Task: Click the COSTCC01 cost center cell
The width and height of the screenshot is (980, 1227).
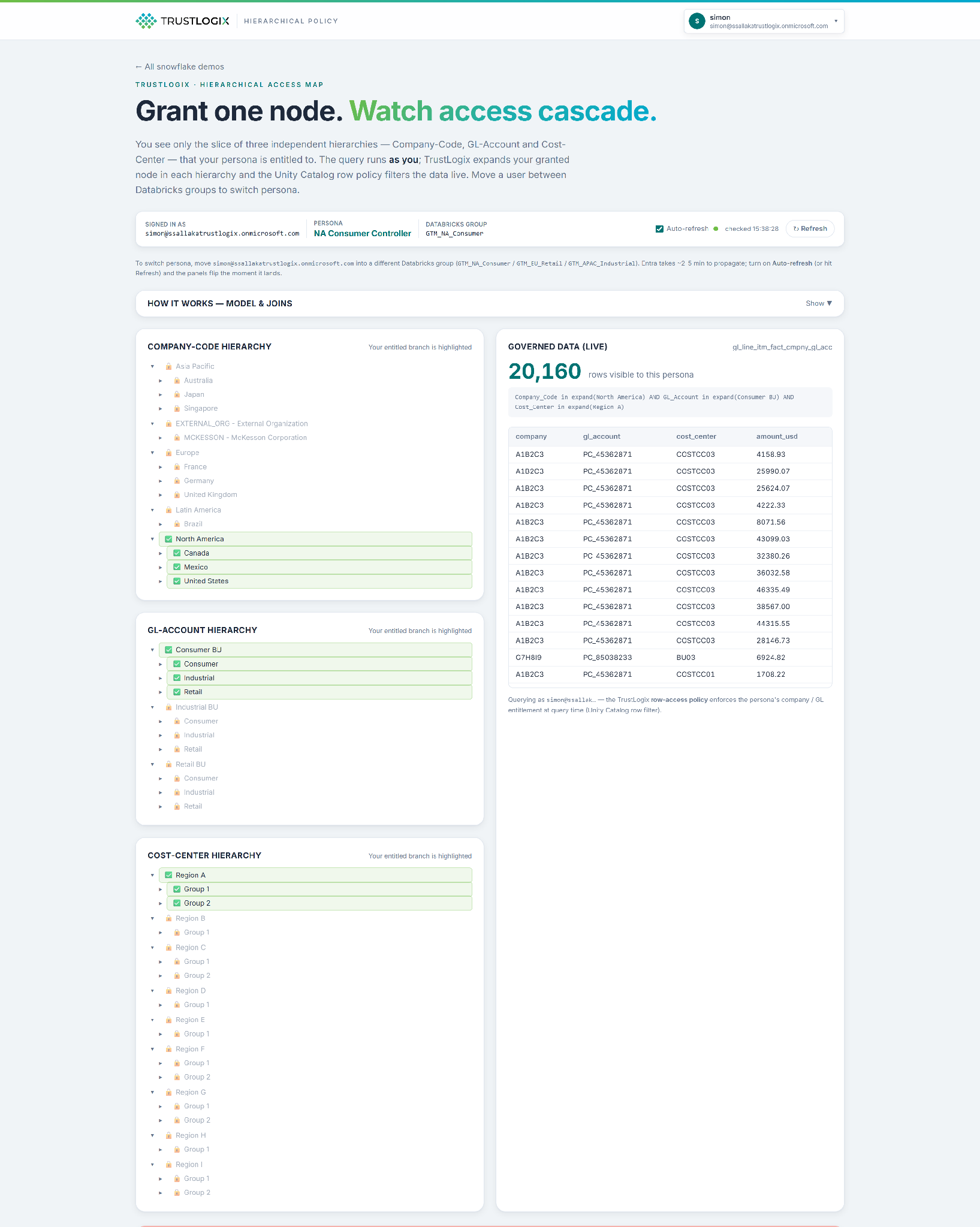Action: [695, 674]
